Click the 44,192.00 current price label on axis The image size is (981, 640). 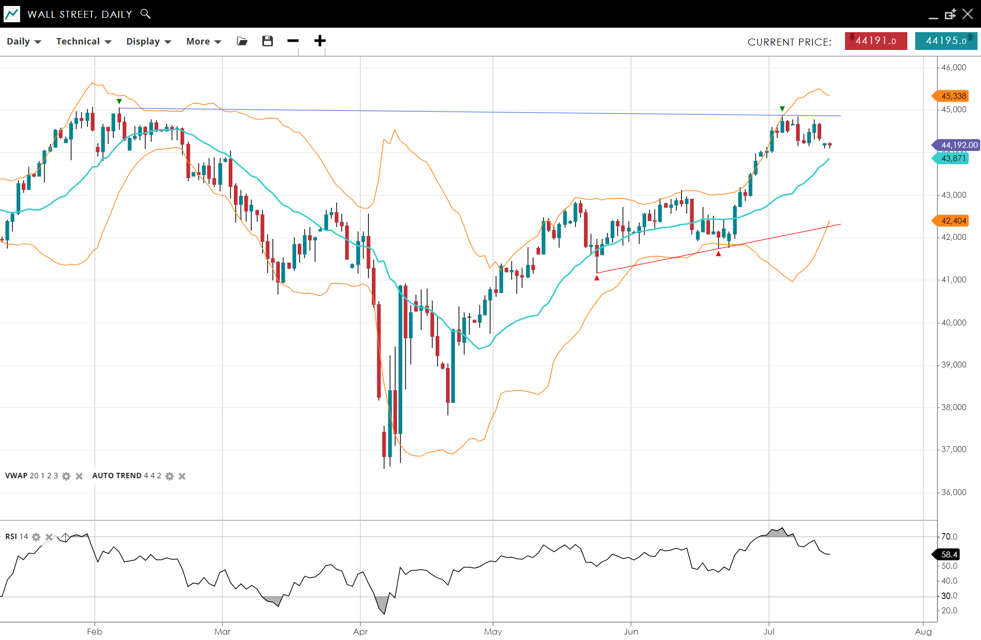958,145
